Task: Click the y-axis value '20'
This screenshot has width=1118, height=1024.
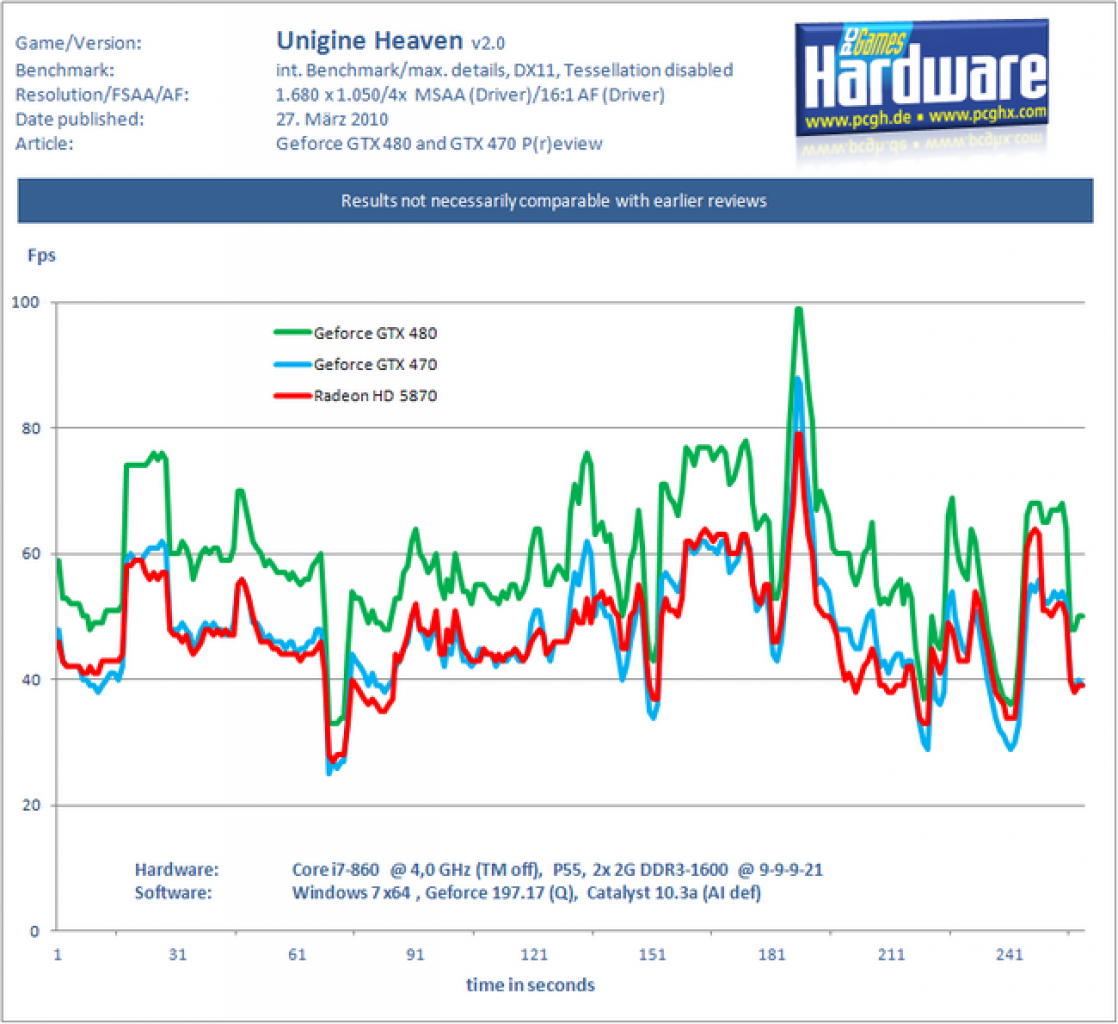Action: (30, 806)
